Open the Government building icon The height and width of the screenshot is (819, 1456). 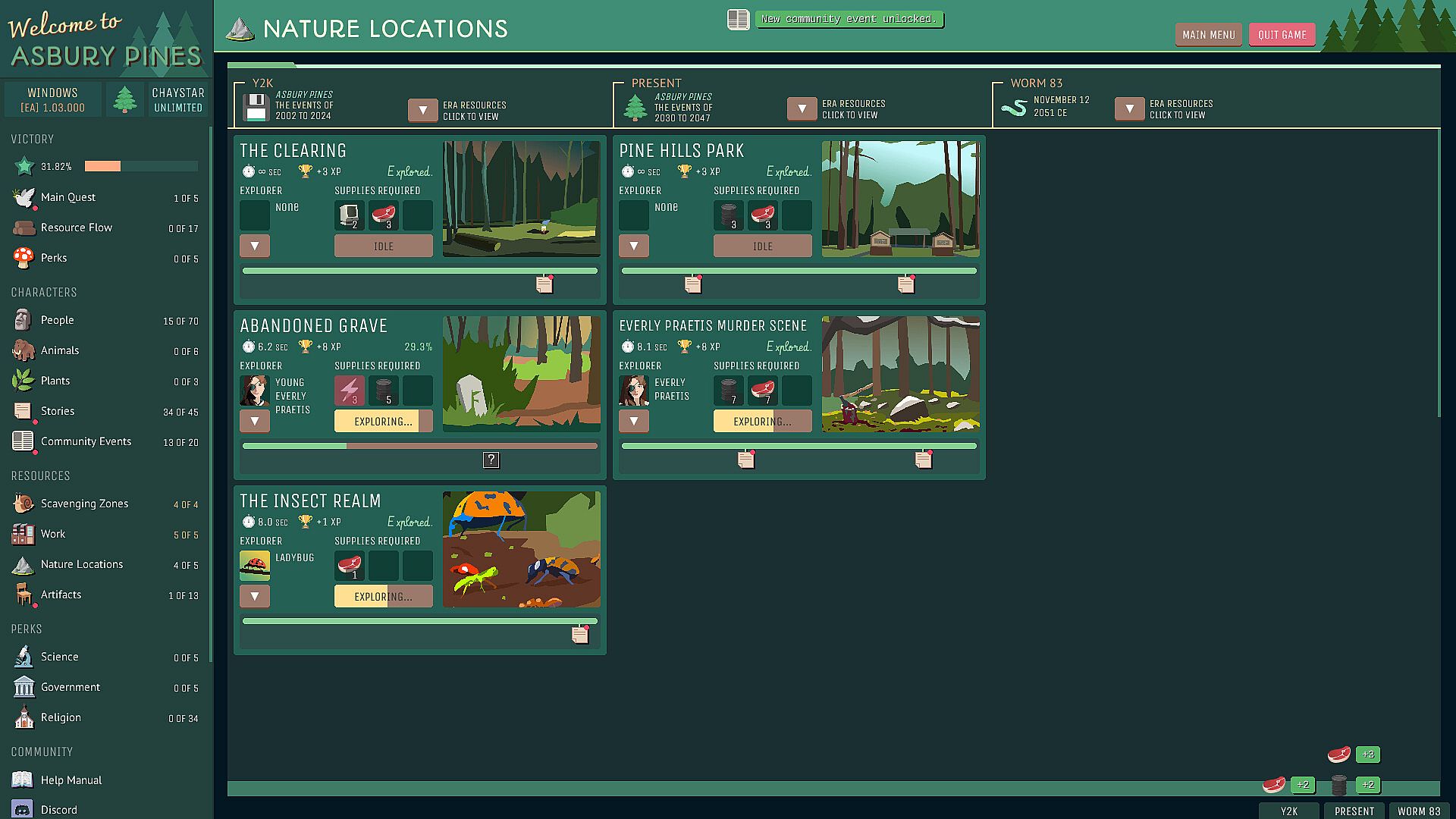click(24, 687)
